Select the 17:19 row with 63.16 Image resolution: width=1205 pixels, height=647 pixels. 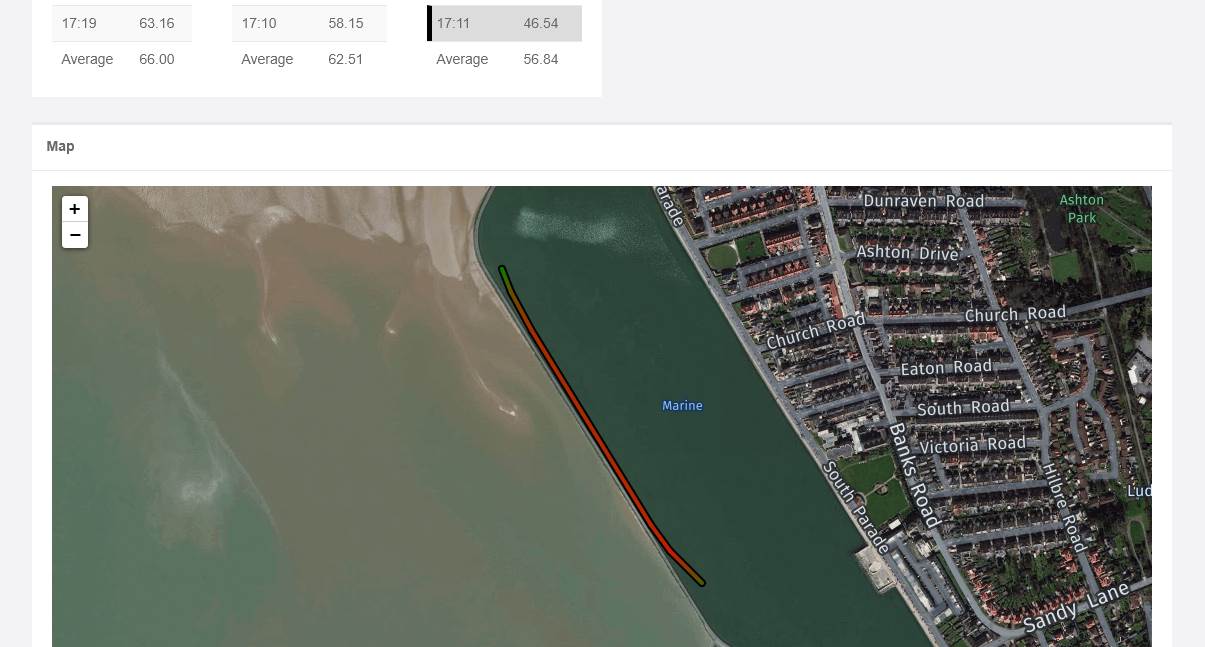pyautogui.click(x=121, y=23)
